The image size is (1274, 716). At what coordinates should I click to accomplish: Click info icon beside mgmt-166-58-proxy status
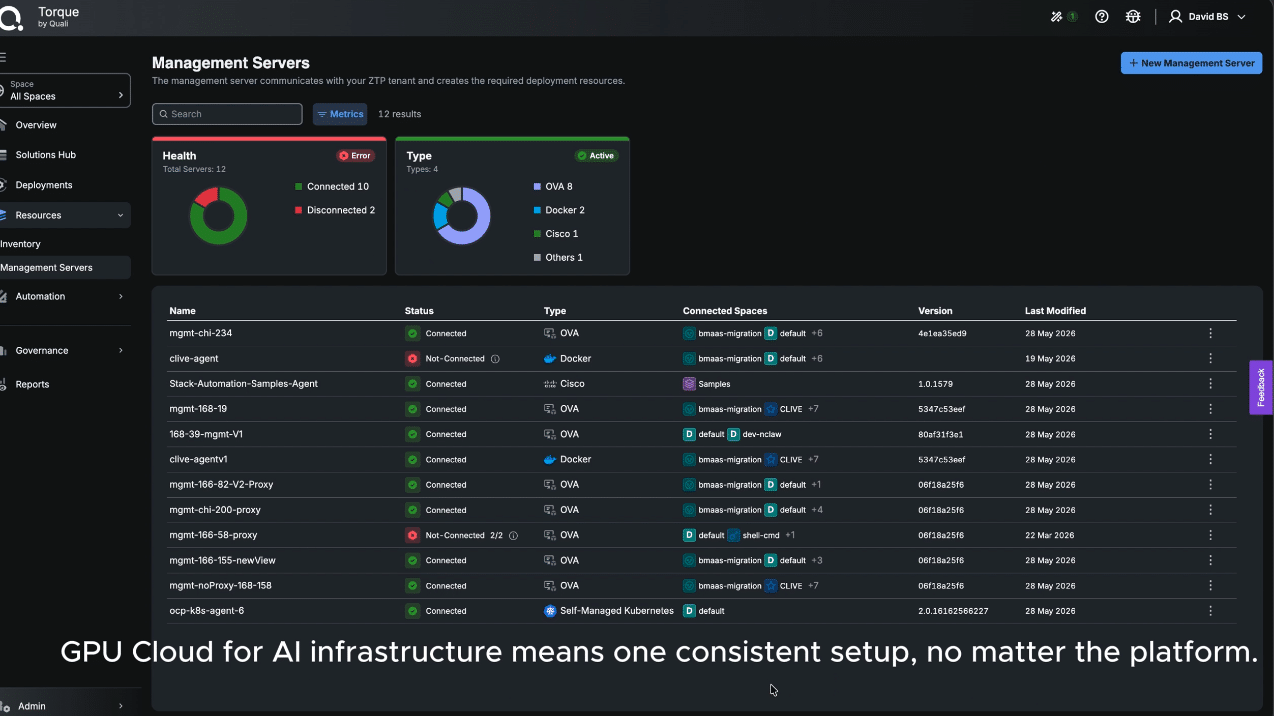coord(513,536)
